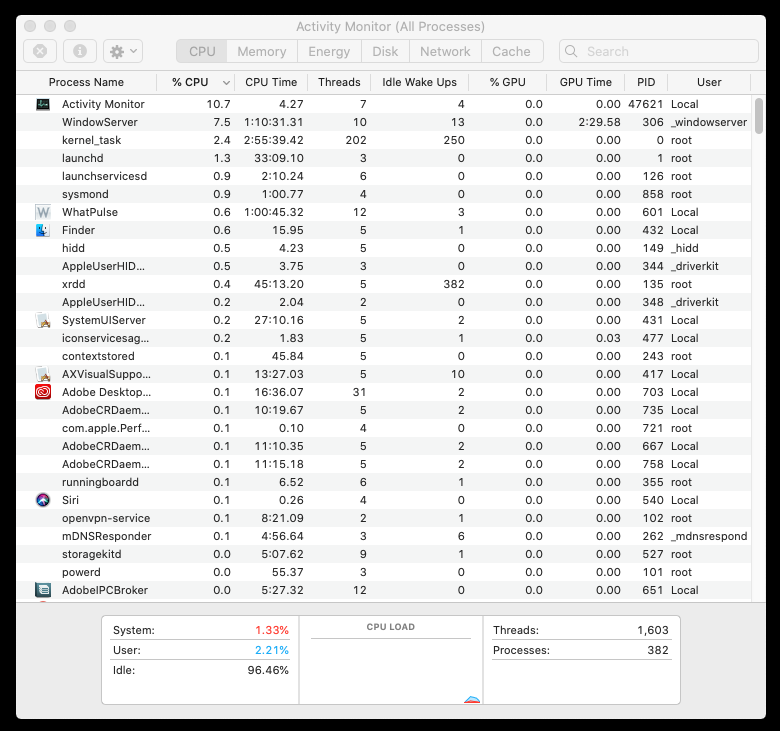780x731 pixels.
Task: Click the SystemUIServer row icon
Action: 43,320
